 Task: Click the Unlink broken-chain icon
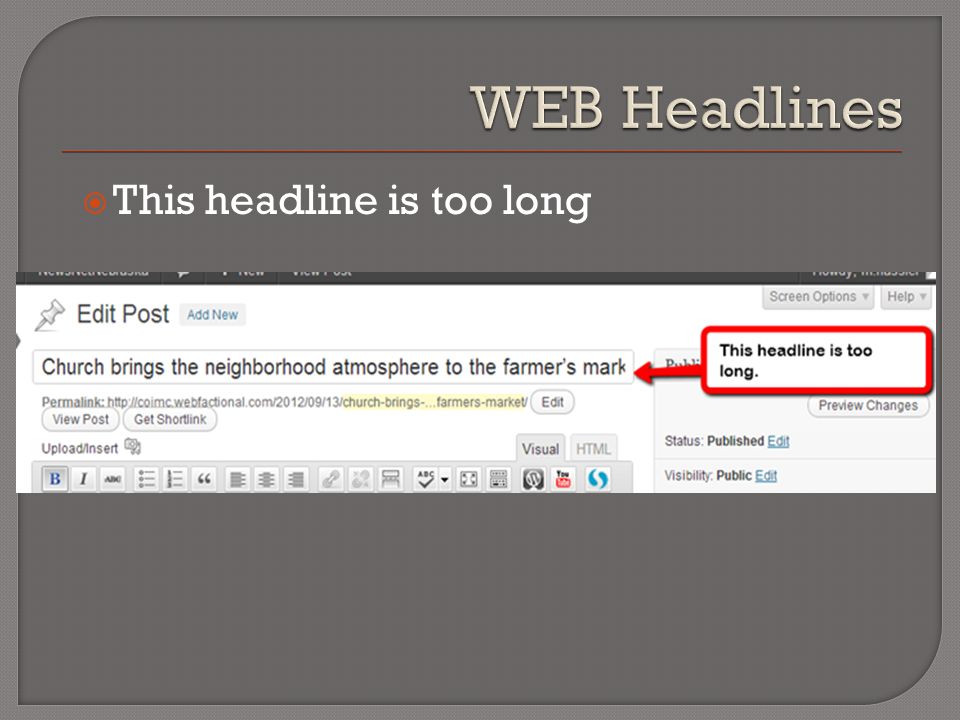pos(360,479)
